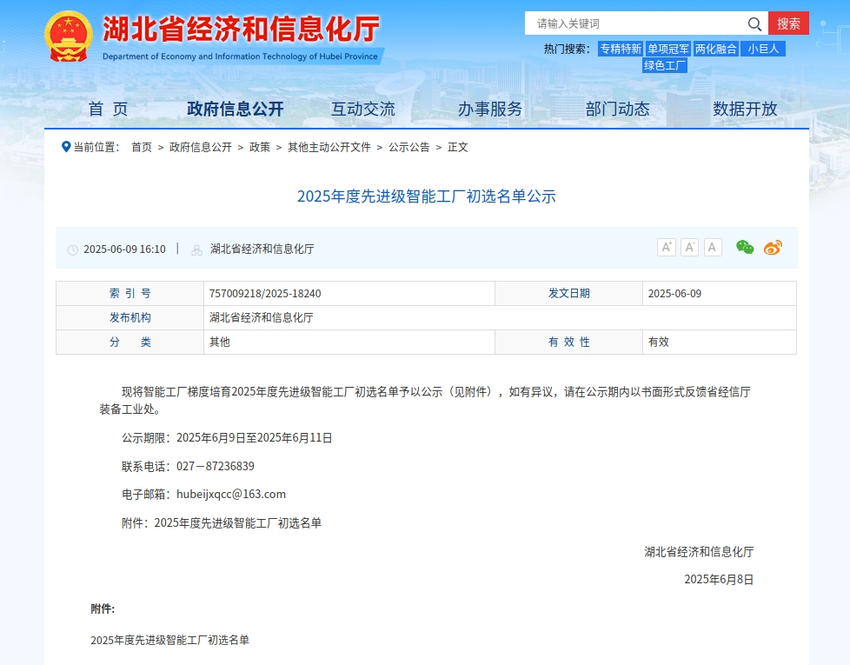Select the 专精特新 hot search tag
This screenshot has height=665, width=850.
pyautogui.click(x=620, y=48)
